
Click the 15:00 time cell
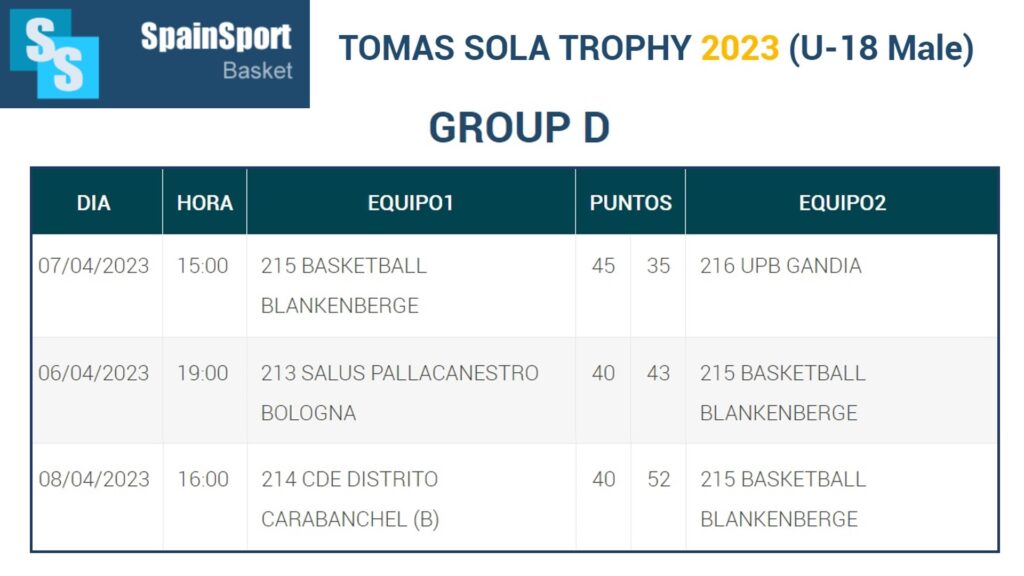(x=203, y=266)
